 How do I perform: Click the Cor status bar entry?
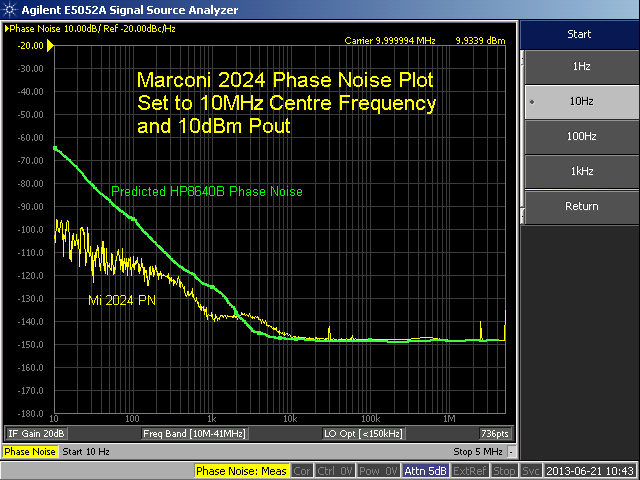pyautogui.click(x=302, y=471)
